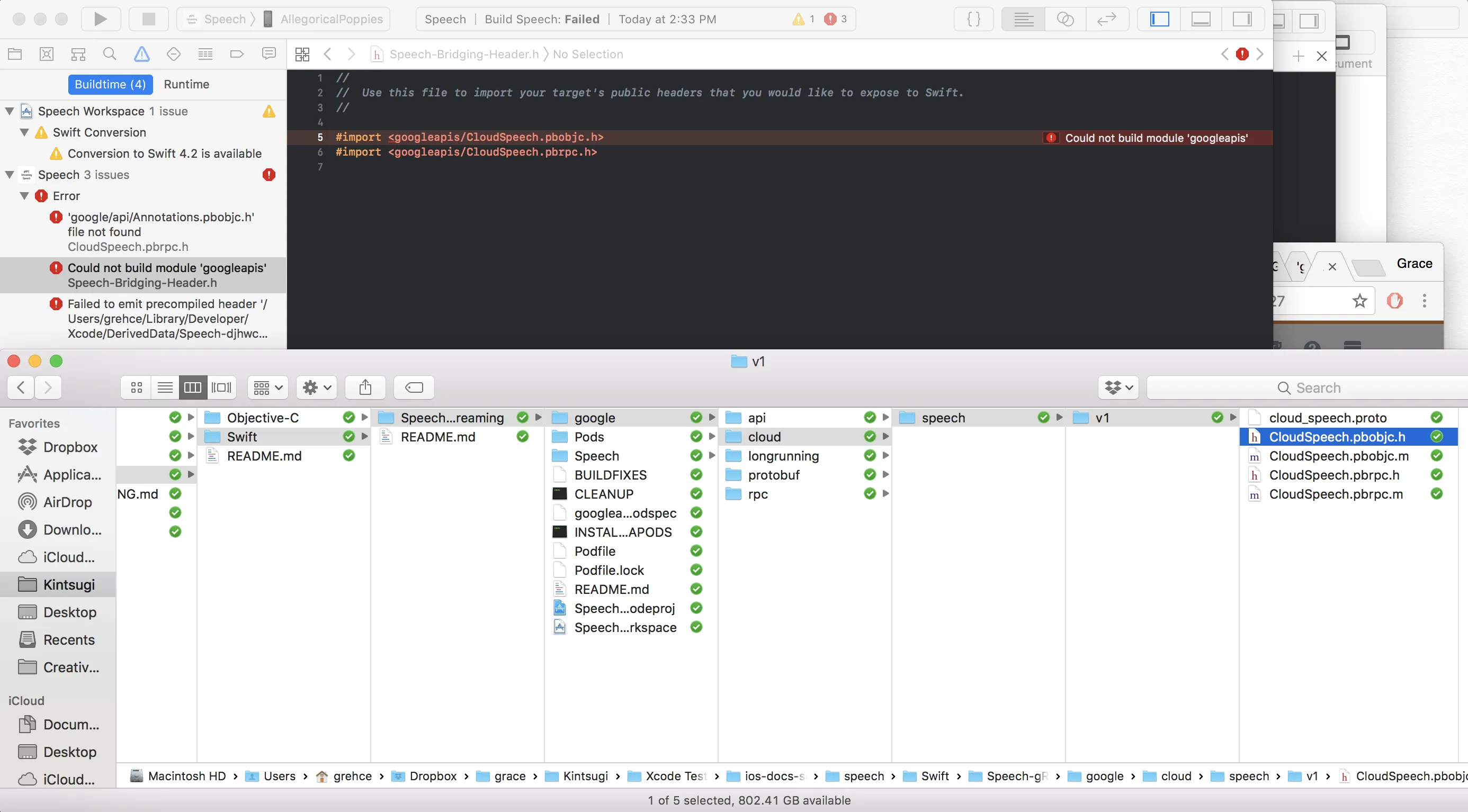Select the CloudSpeech.pbrpc.h file
This screenshot has width=1468, height=812.
click(1333, 475)
